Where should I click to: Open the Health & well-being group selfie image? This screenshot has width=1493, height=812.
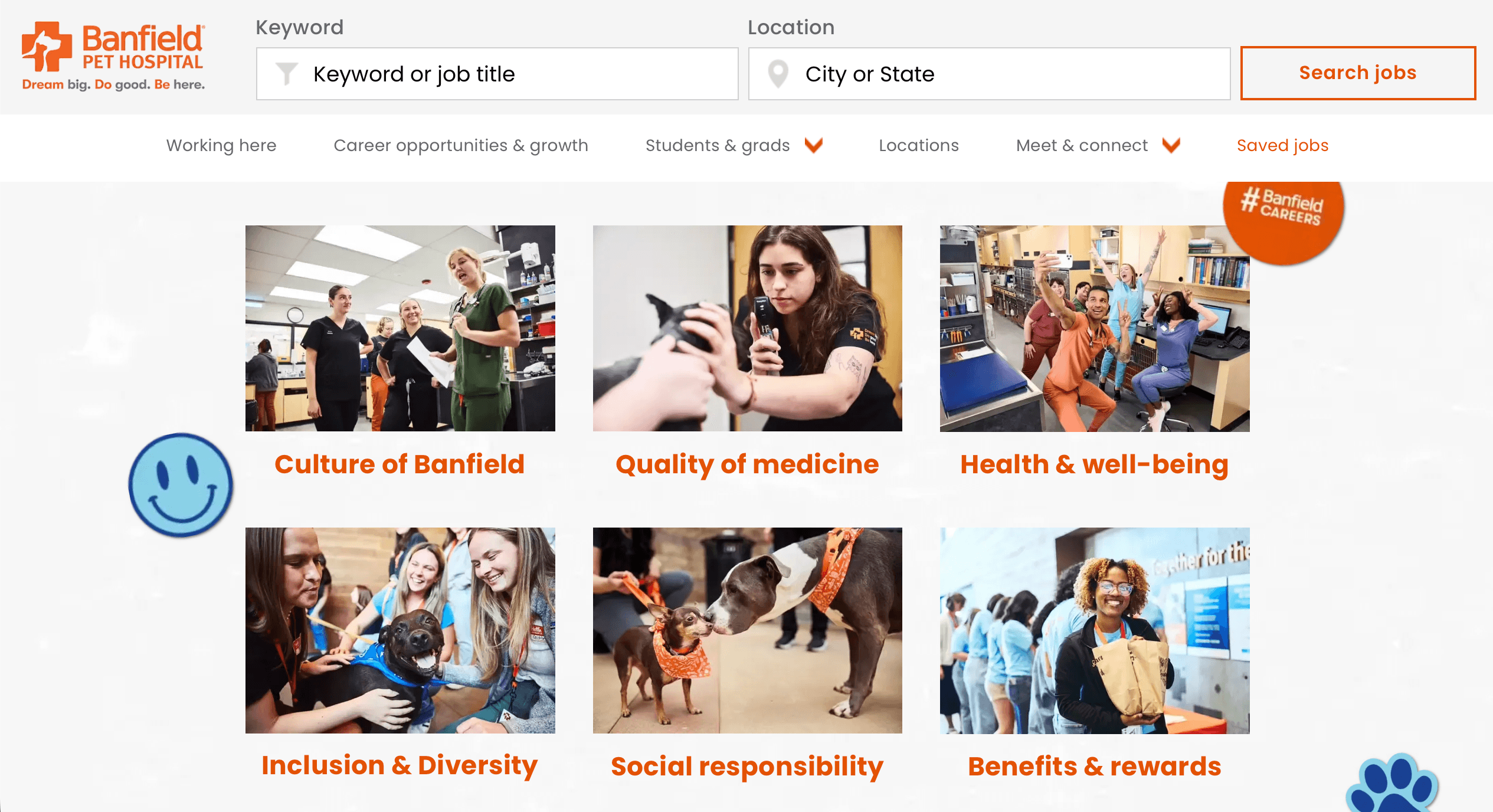[x=1095, y=328]
